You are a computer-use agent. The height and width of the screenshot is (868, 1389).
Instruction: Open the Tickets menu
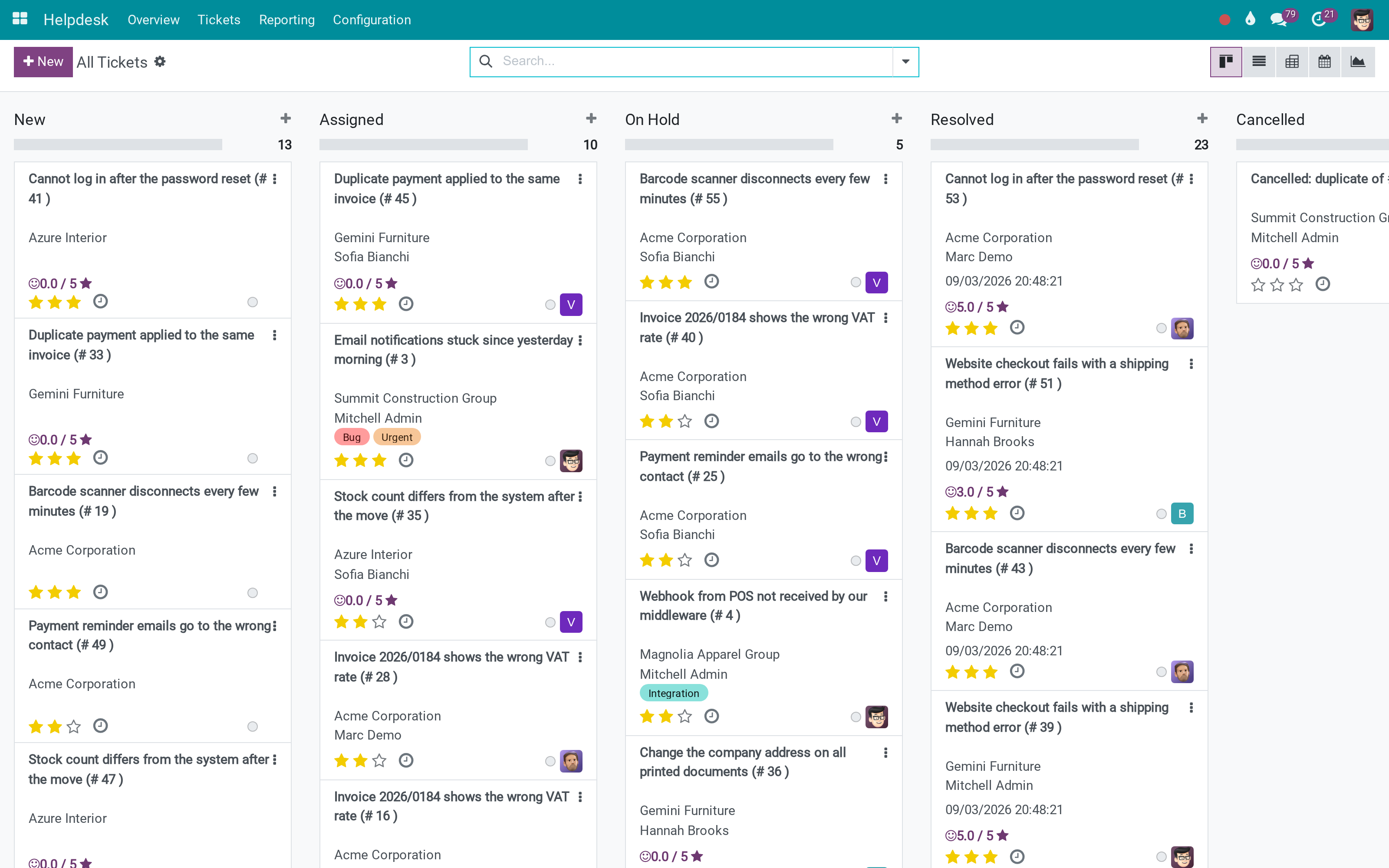click(x=219, y=20)
